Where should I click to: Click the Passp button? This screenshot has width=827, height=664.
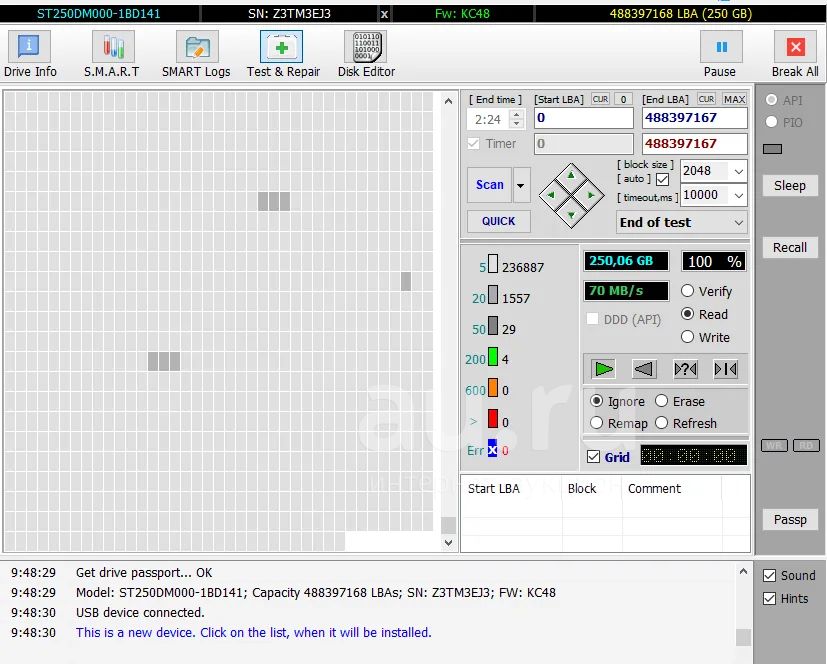[790, 519]
